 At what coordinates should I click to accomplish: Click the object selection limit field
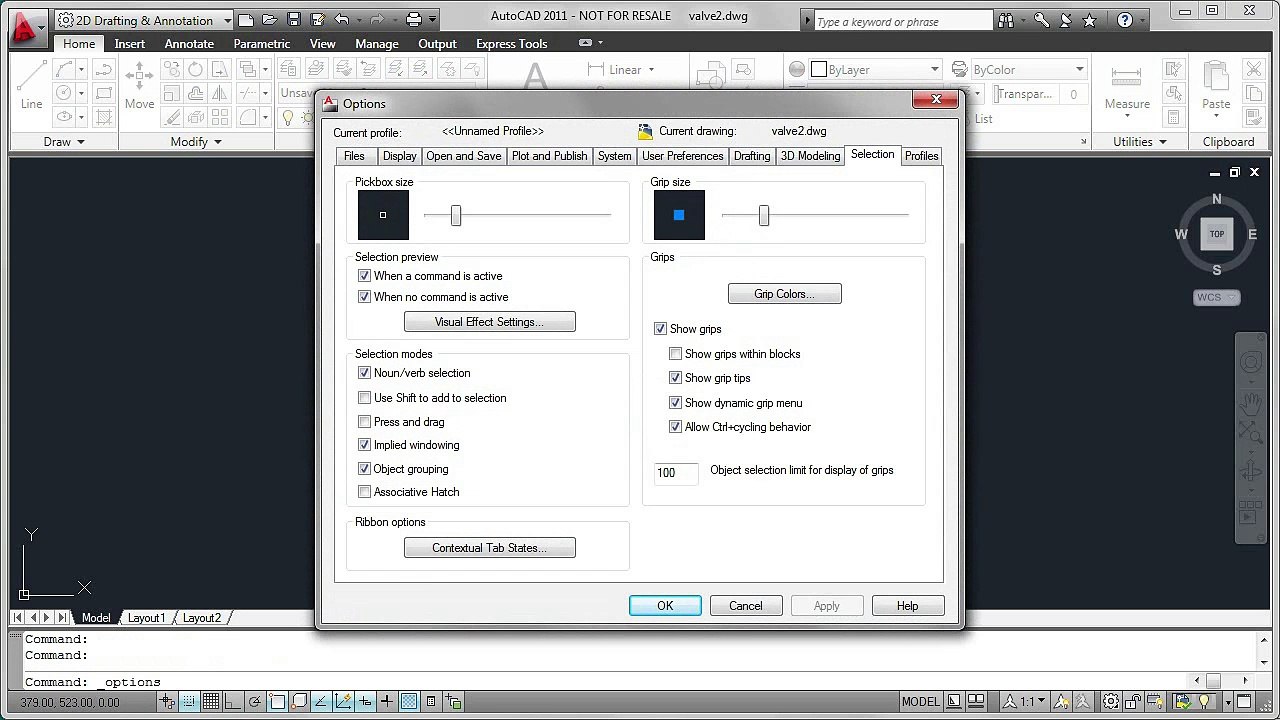(x=675, y=472)
